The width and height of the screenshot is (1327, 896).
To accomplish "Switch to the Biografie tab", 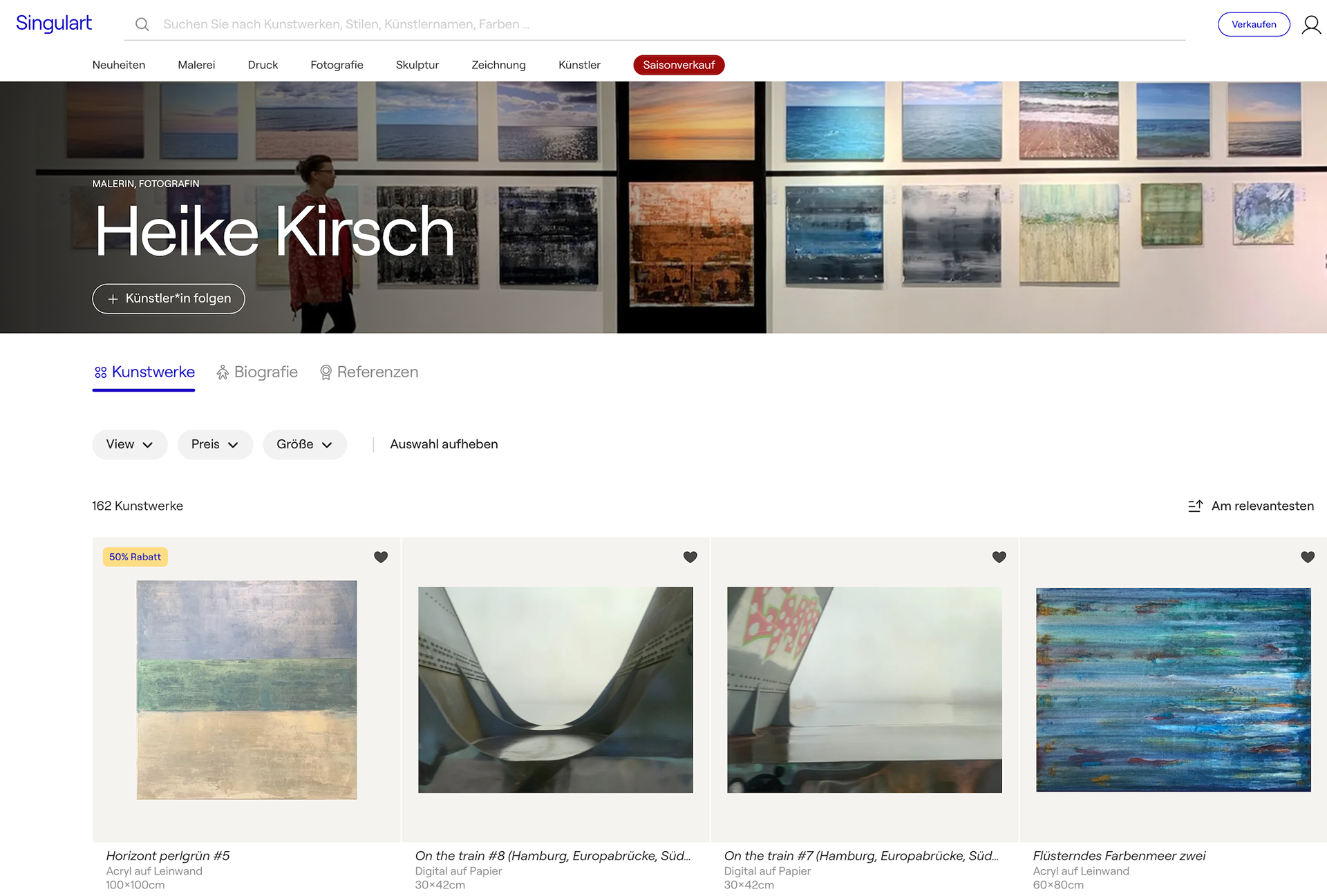I will pos(257,372).
